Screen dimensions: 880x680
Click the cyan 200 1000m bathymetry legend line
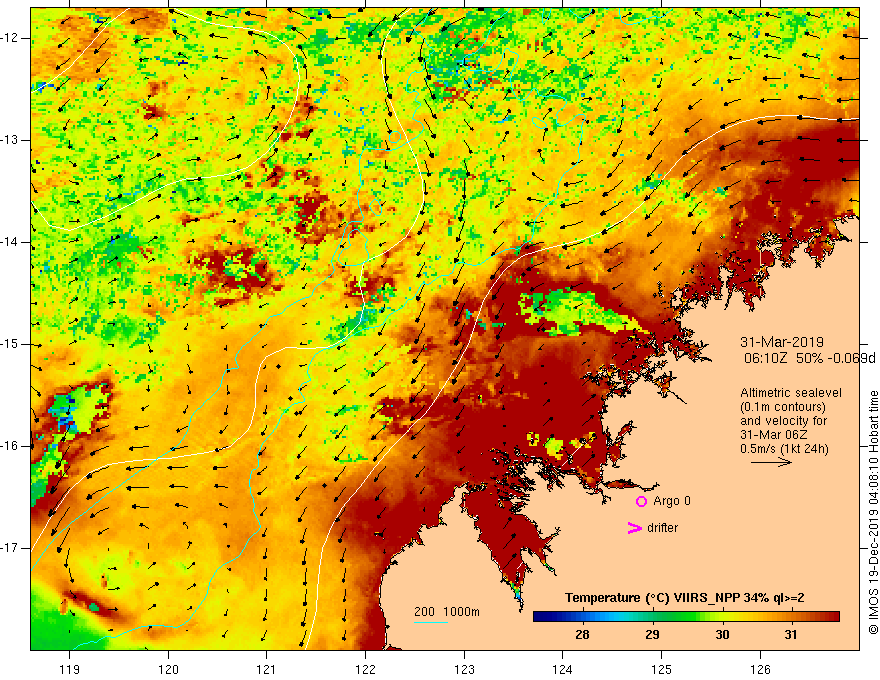(430, 622)
